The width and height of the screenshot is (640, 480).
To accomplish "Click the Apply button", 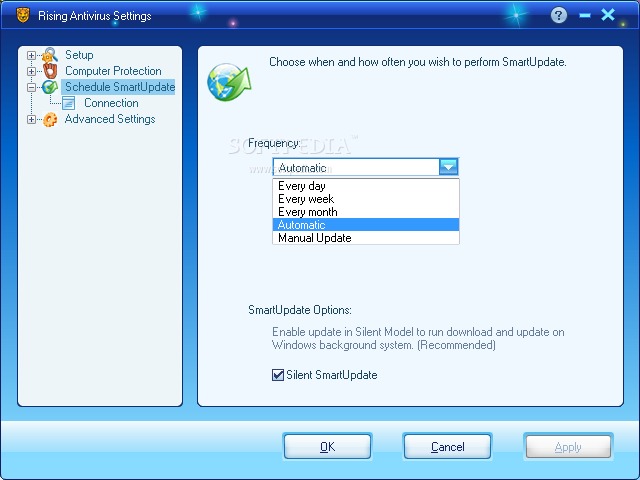I will [x=568, y=447].
